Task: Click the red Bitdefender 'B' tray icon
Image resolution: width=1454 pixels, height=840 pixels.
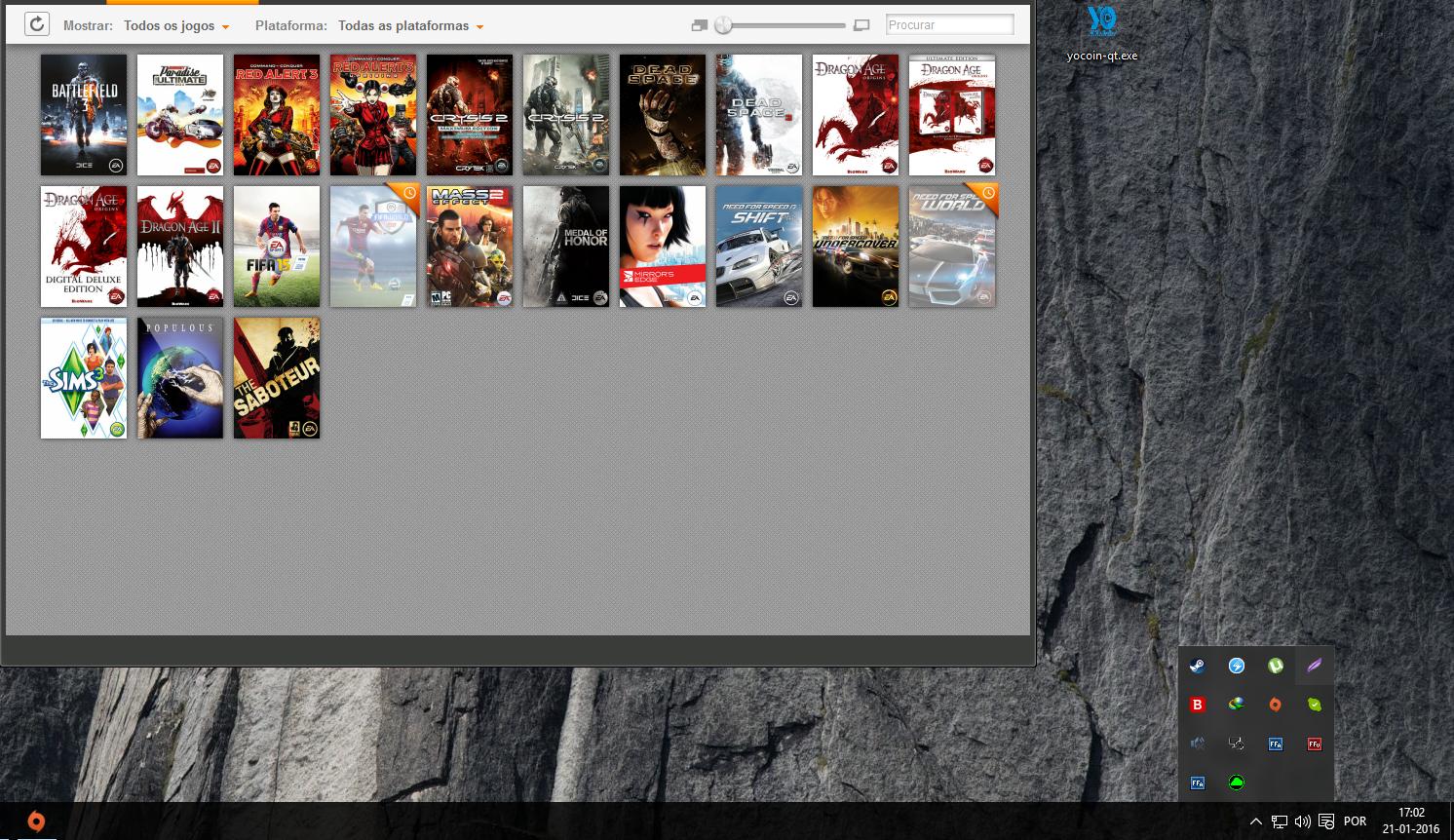Action: click(1198, 705)
